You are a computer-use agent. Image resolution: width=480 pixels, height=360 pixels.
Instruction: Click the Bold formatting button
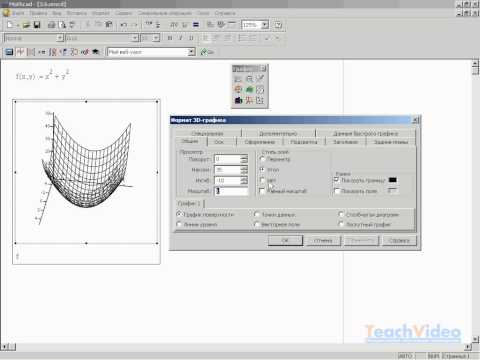tap(170, 38)
